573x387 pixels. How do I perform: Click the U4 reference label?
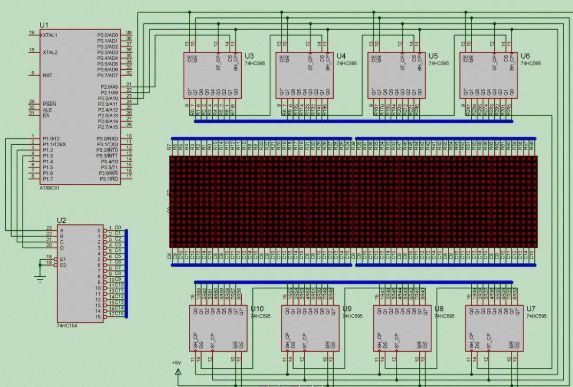(341, 56)
